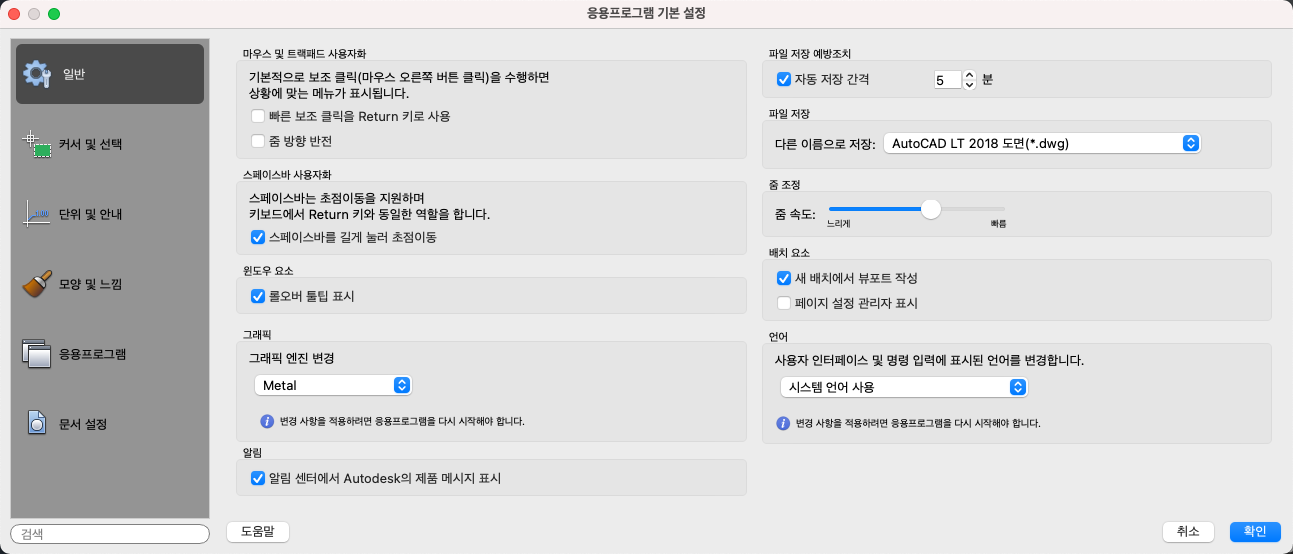The height and width of the screenshot is (554, 1293).
Task: Open the 단위 및 안내 ruler icon
Action: (x=37, y=214)
